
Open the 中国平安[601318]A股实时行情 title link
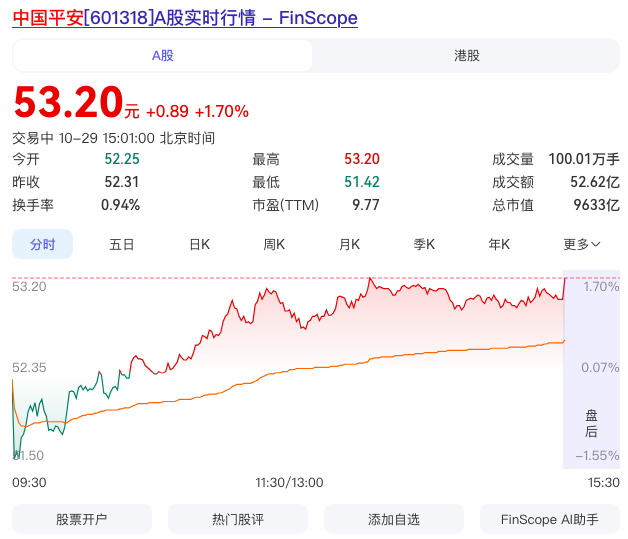(185, 18)
